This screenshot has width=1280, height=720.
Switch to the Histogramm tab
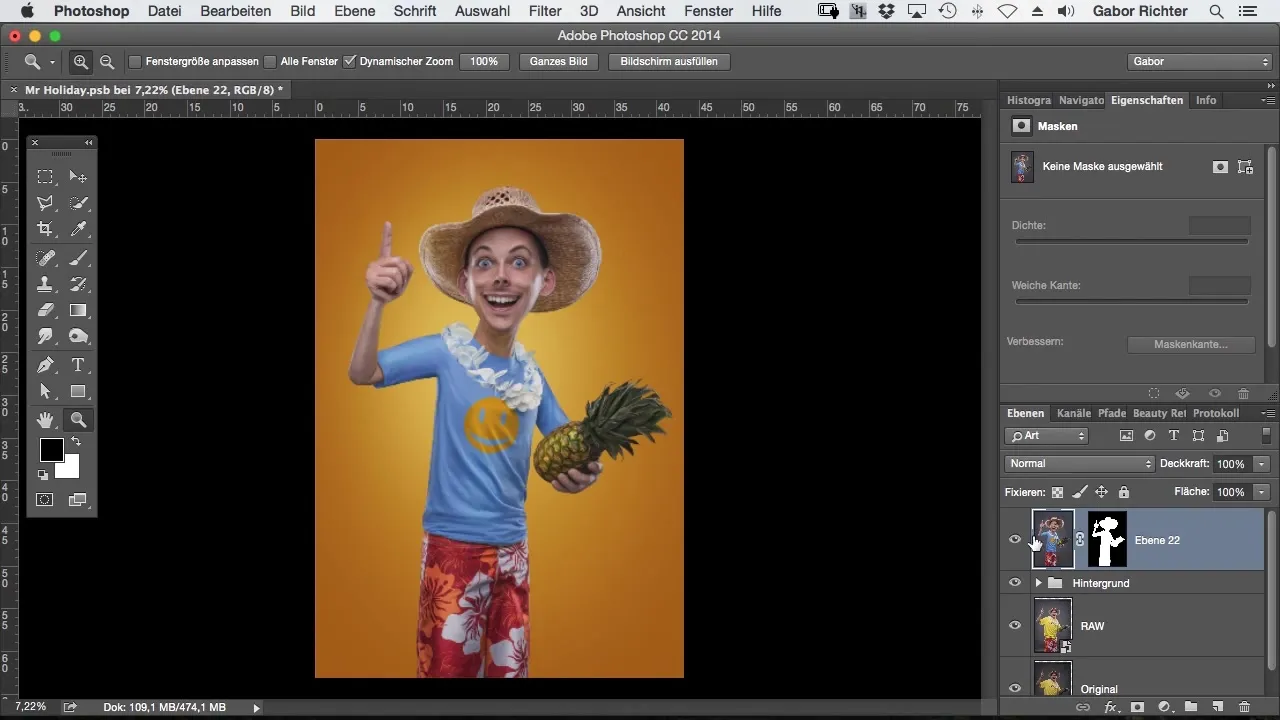pos(1028,100)
